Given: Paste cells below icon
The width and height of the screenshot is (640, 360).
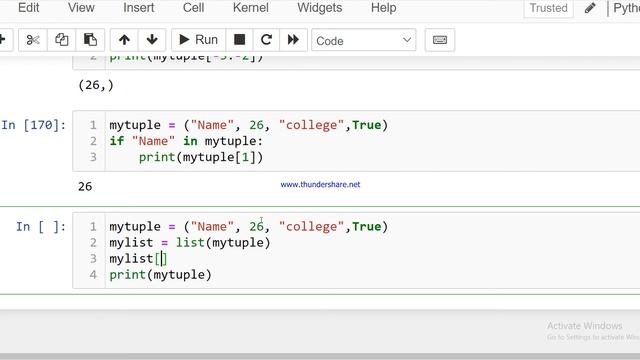Looking at the screenshot, I should [x=90, y=40].
